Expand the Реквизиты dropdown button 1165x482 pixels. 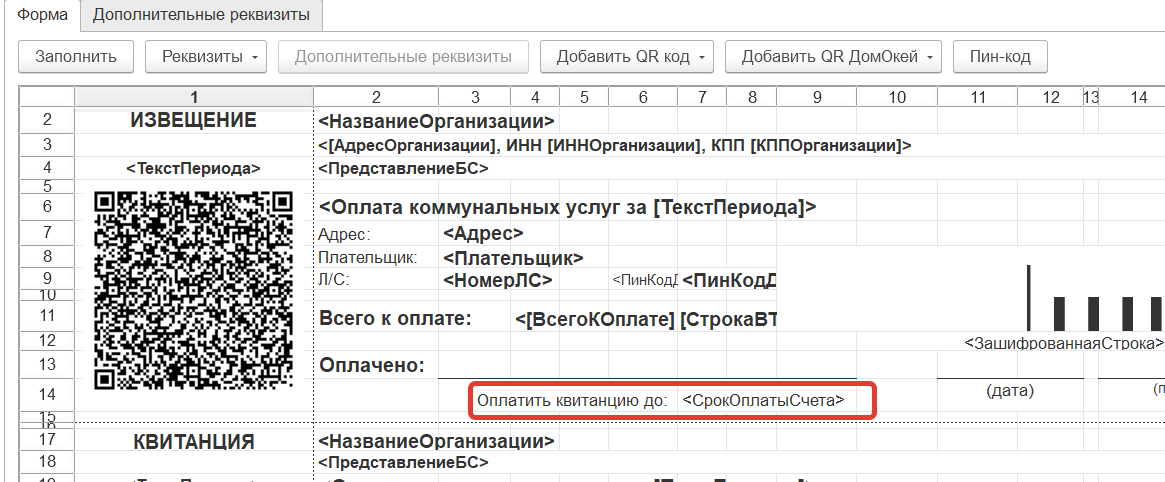206,57
